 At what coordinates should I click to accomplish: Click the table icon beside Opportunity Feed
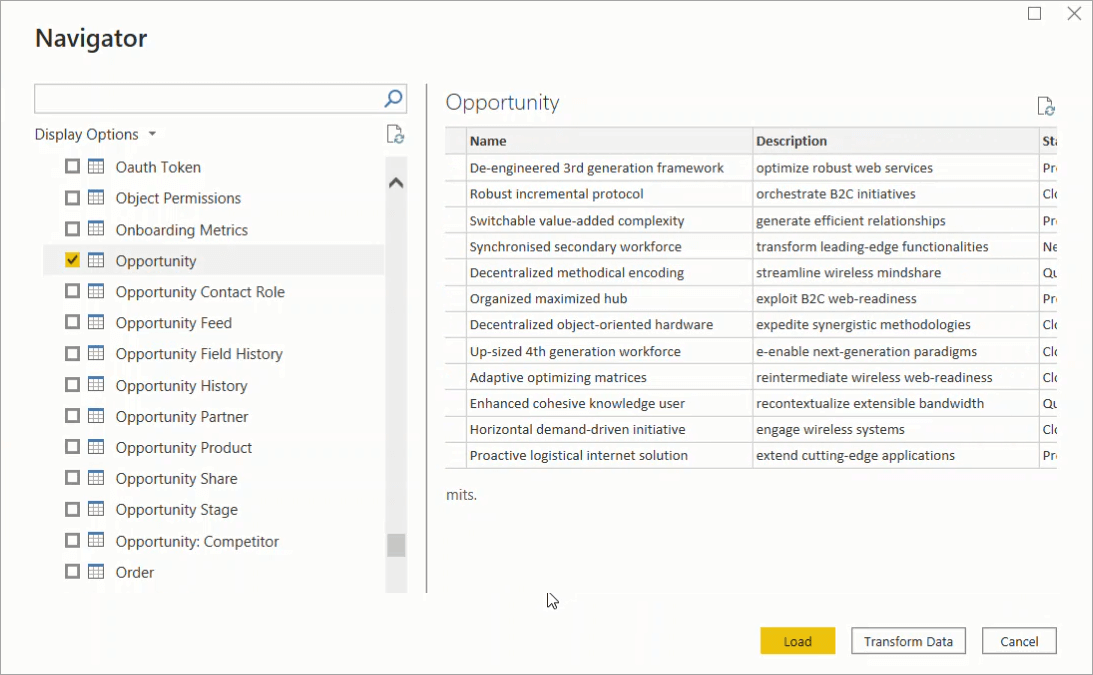(95, 323)
